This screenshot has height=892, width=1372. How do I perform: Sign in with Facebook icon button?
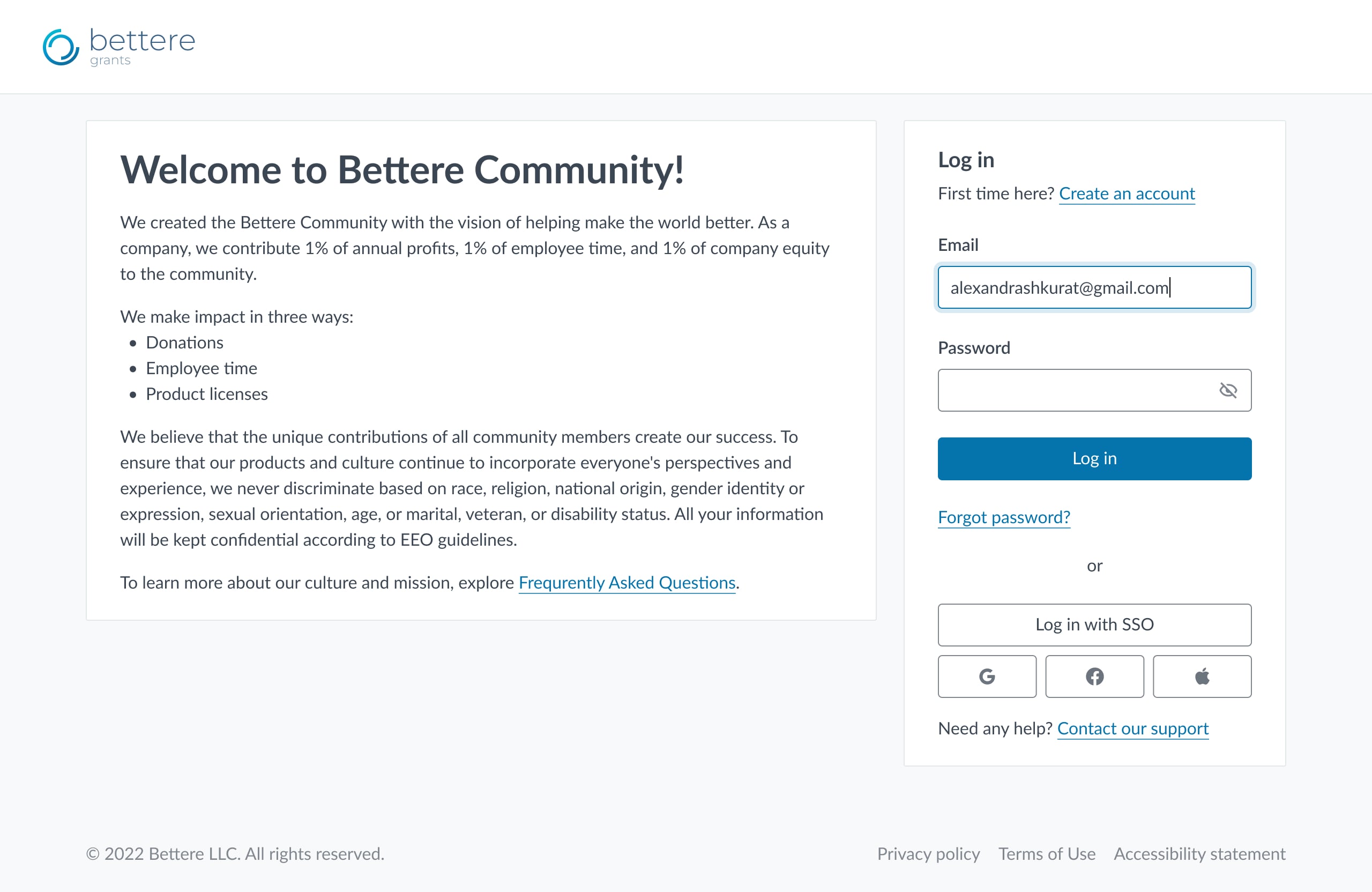point(1094,677)
